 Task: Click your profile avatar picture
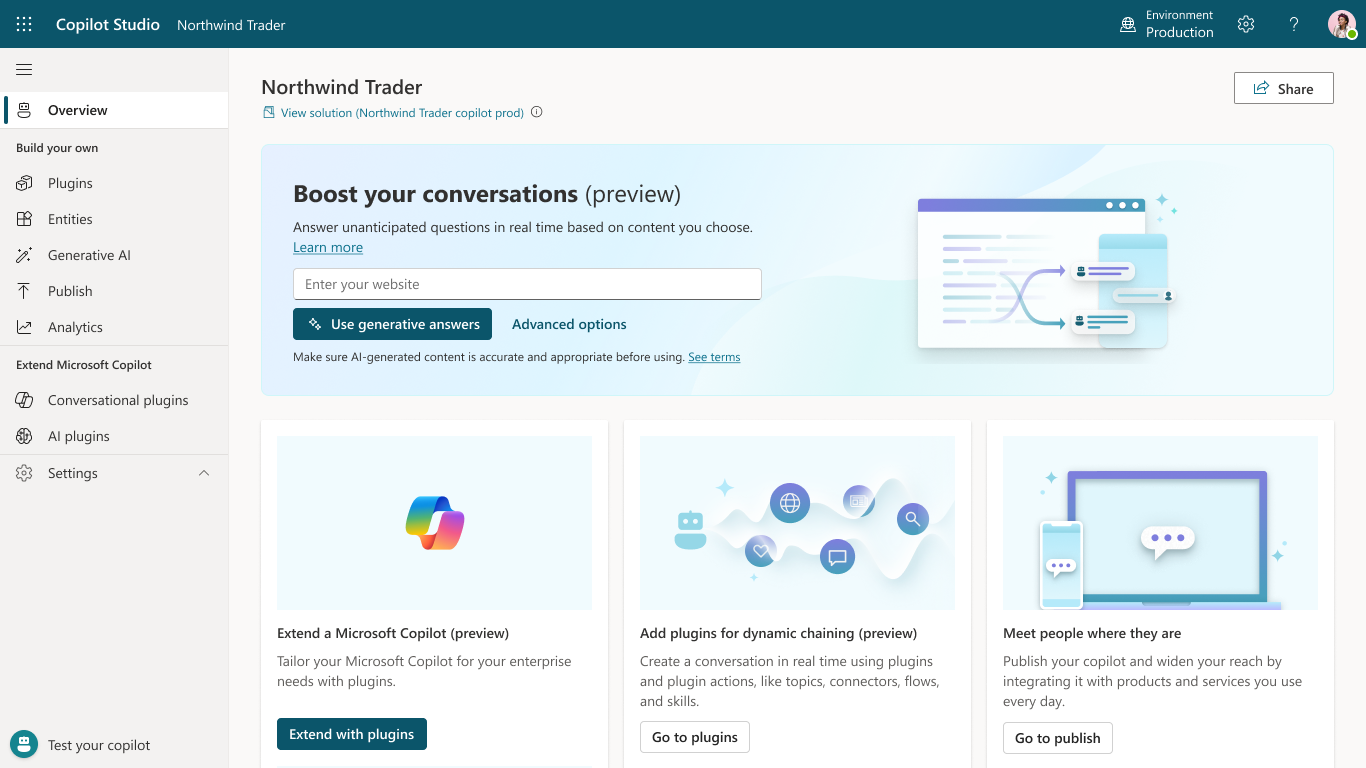tap(1340, 24)
